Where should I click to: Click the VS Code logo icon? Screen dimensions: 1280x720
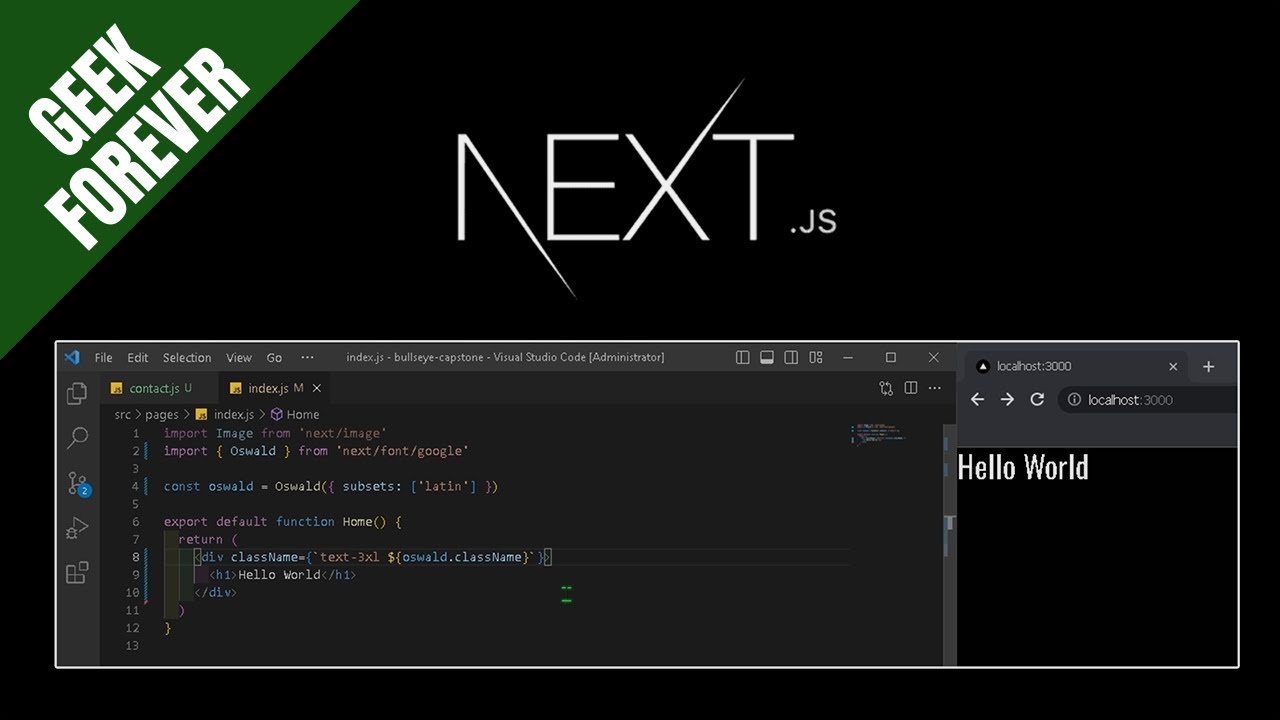pos(72,357)
